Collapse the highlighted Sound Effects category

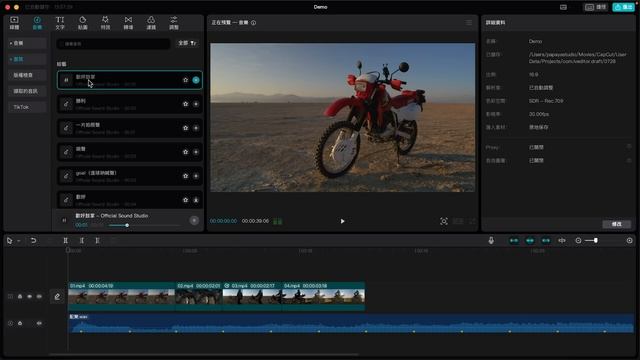27,59
